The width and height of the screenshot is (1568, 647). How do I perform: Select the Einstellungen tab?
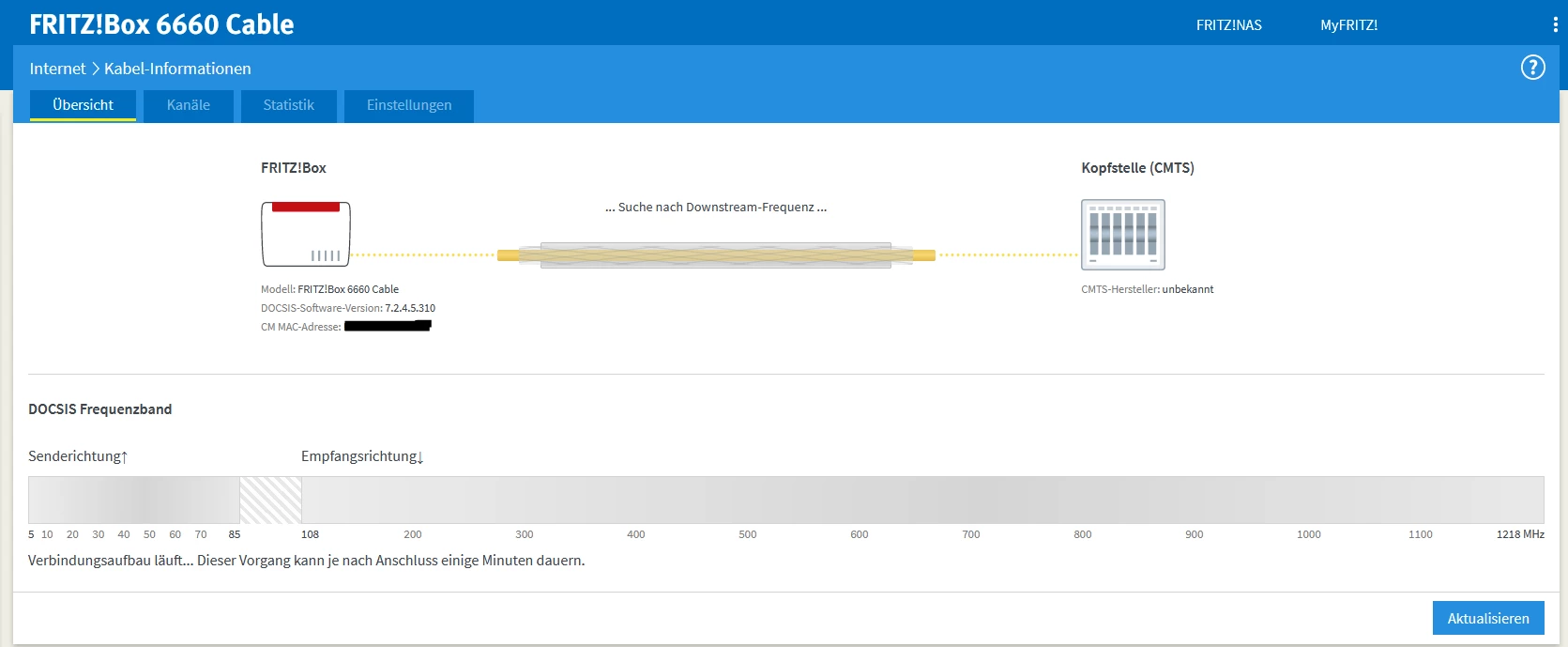[409, 105]
